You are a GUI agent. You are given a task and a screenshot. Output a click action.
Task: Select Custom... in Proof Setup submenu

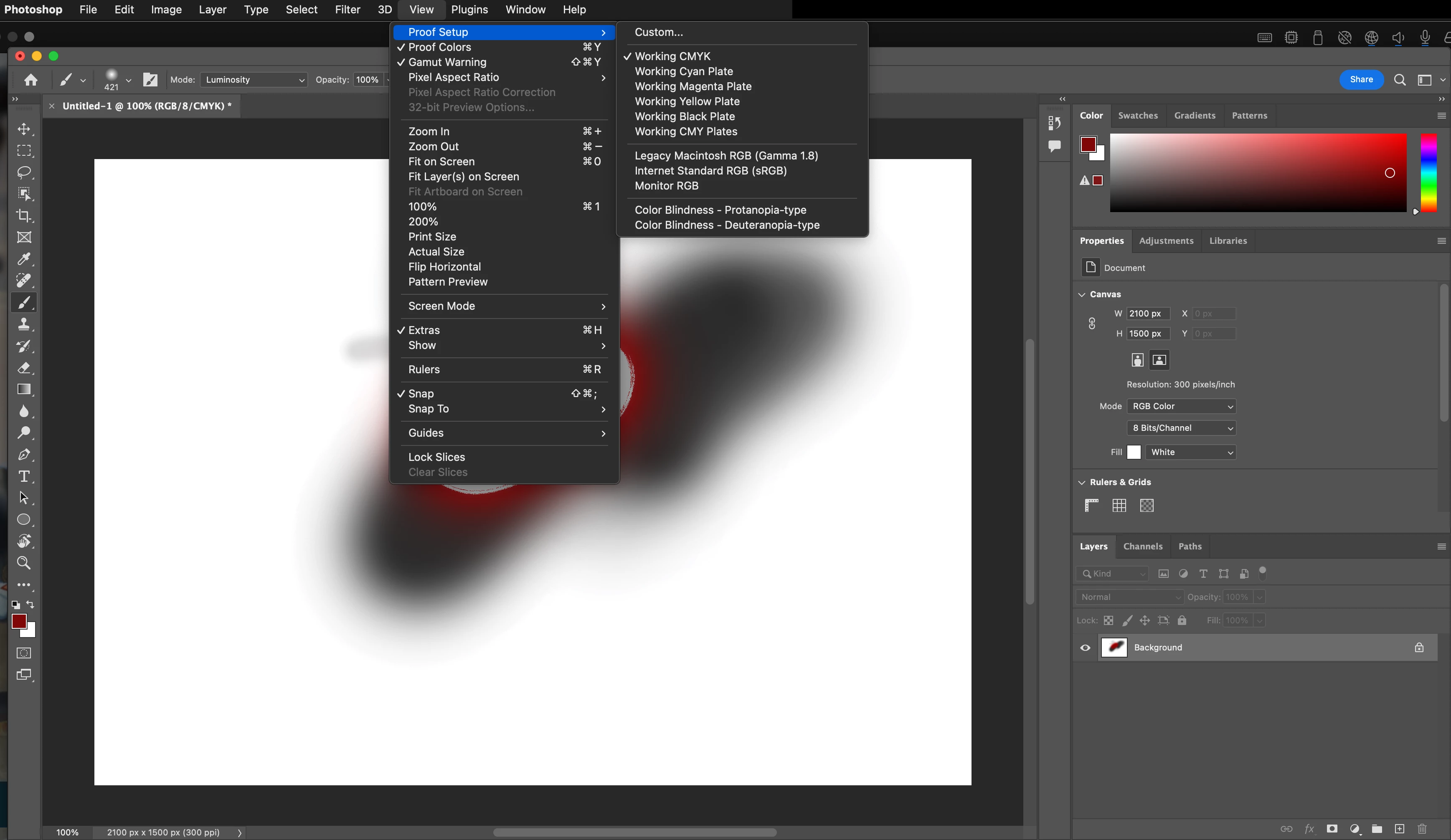658,32
